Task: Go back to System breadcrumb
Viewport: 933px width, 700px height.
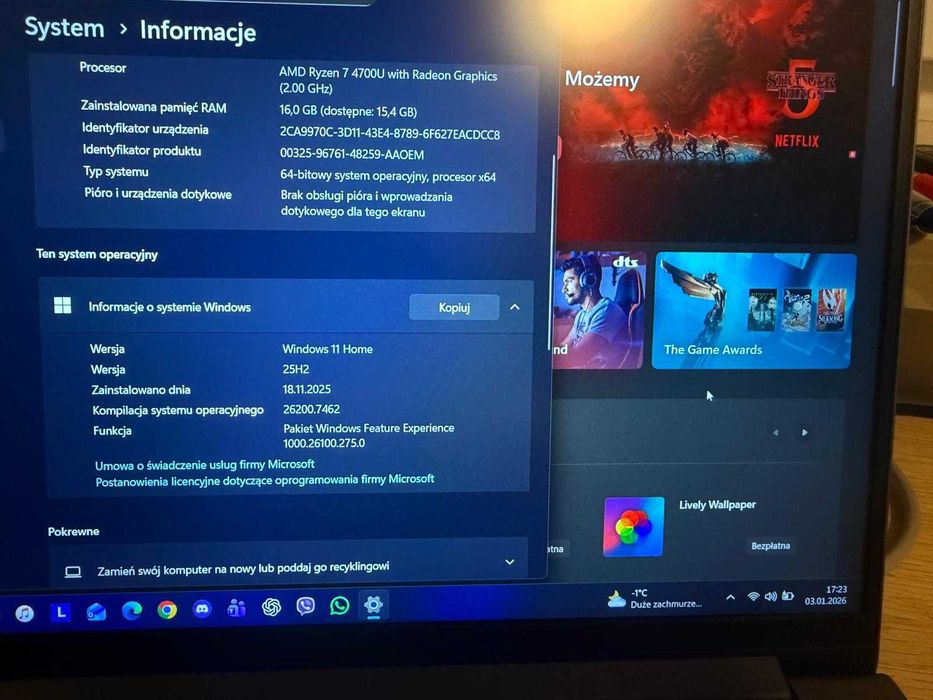Action: click(64, 29)
